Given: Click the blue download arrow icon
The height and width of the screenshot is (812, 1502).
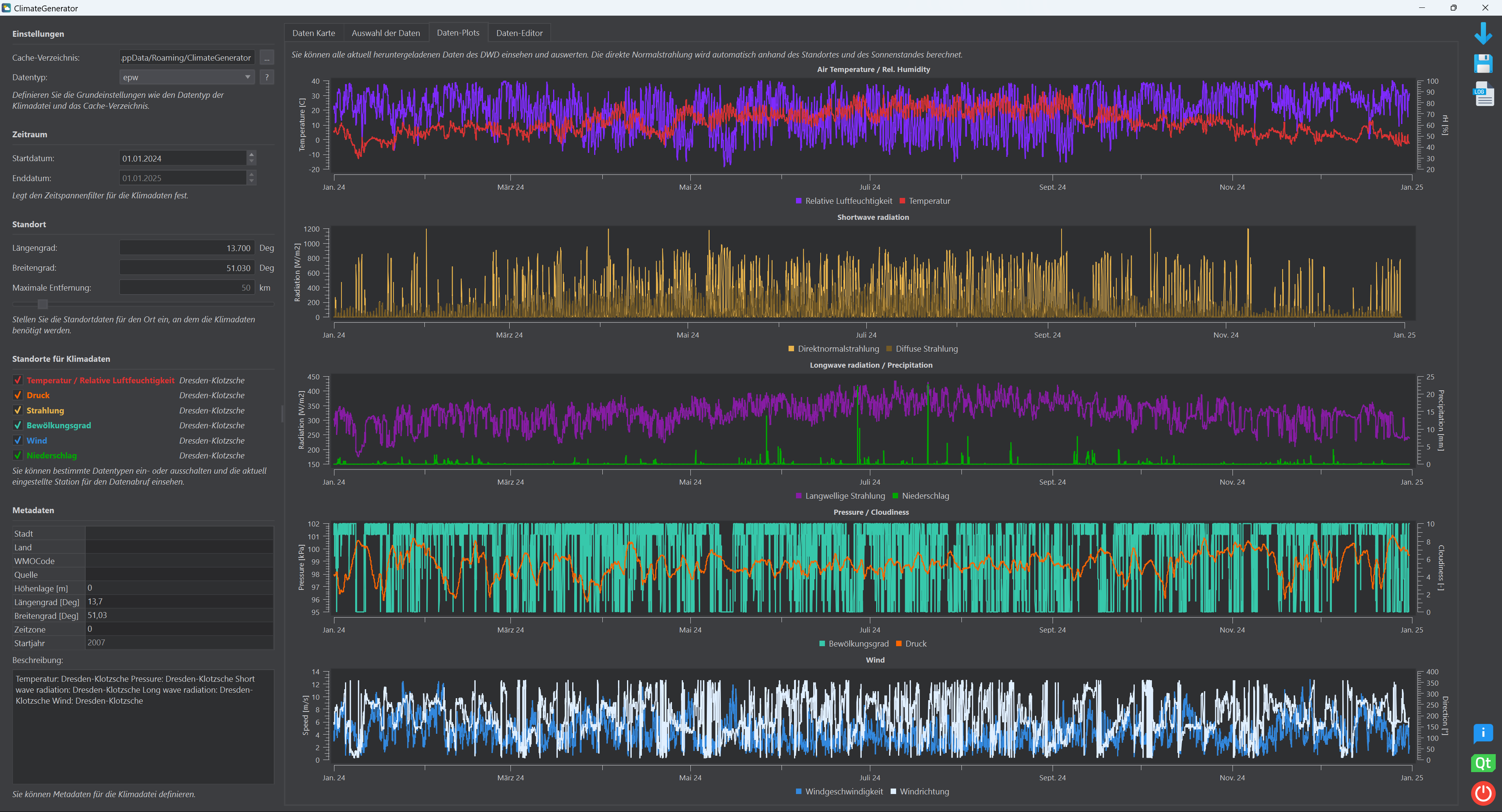Looking at the screenshot, I should click(1483, 33).
